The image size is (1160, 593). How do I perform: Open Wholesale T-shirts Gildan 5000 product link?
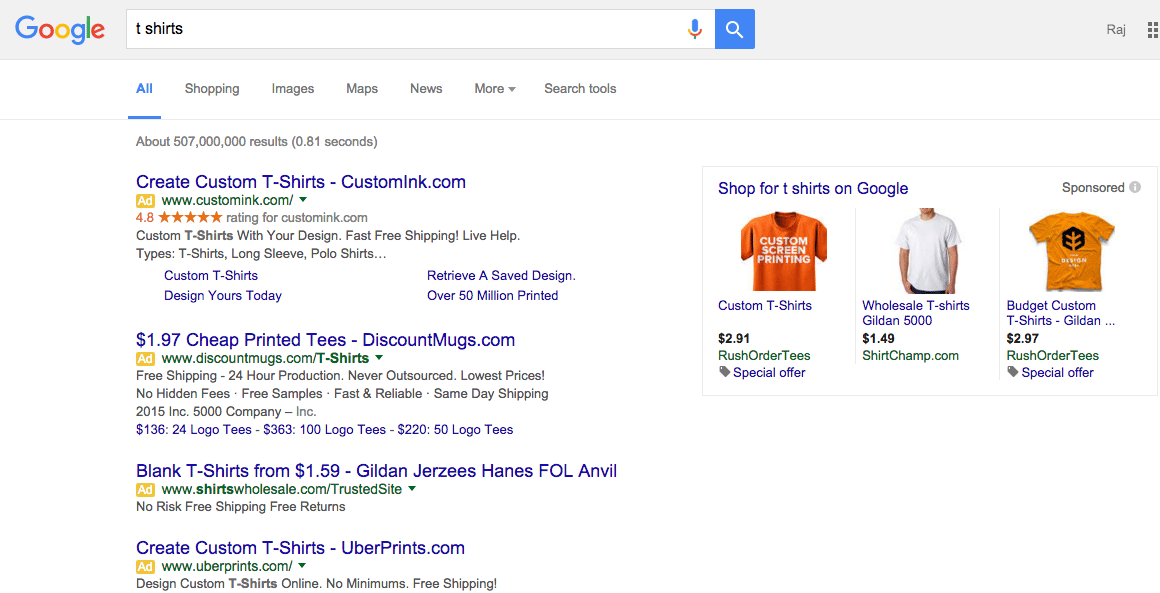click(x=916, y=313)
